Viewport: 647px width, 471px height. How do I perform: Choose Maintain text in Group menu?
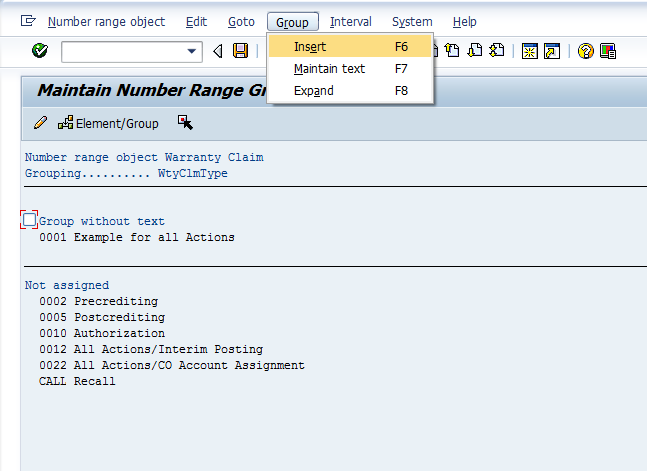pos(350,69)
